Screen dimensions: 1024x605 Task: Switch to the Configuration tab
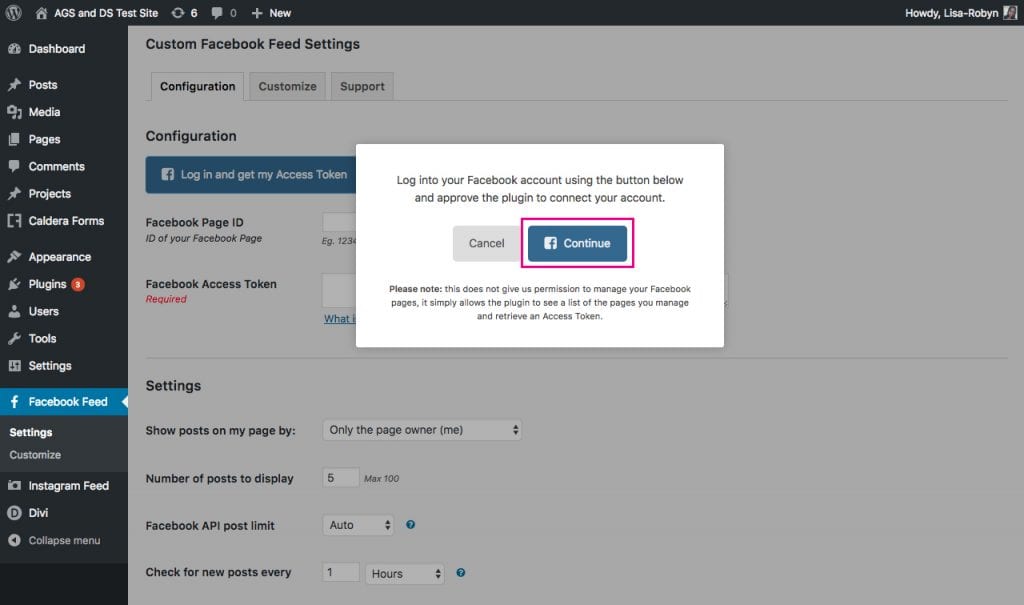coord(197,86)
